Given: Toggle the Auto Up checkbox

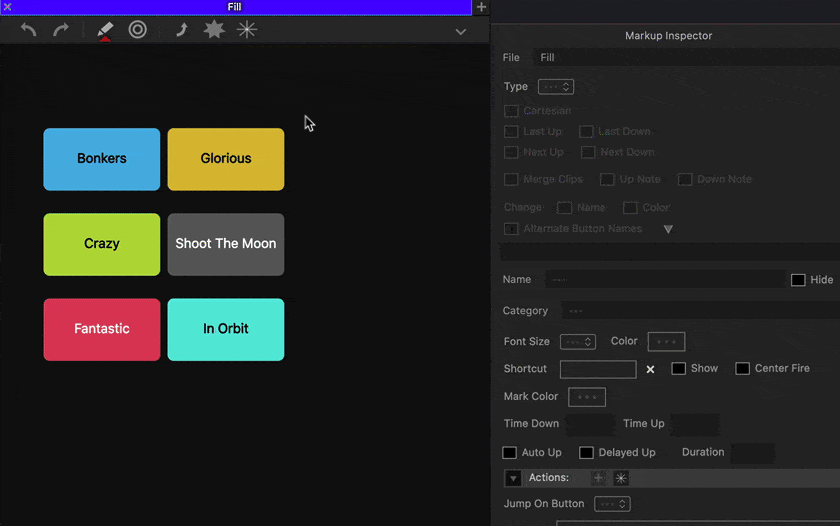Looking at the screenshot, I should pyautogui.click(x=509, y=453).
